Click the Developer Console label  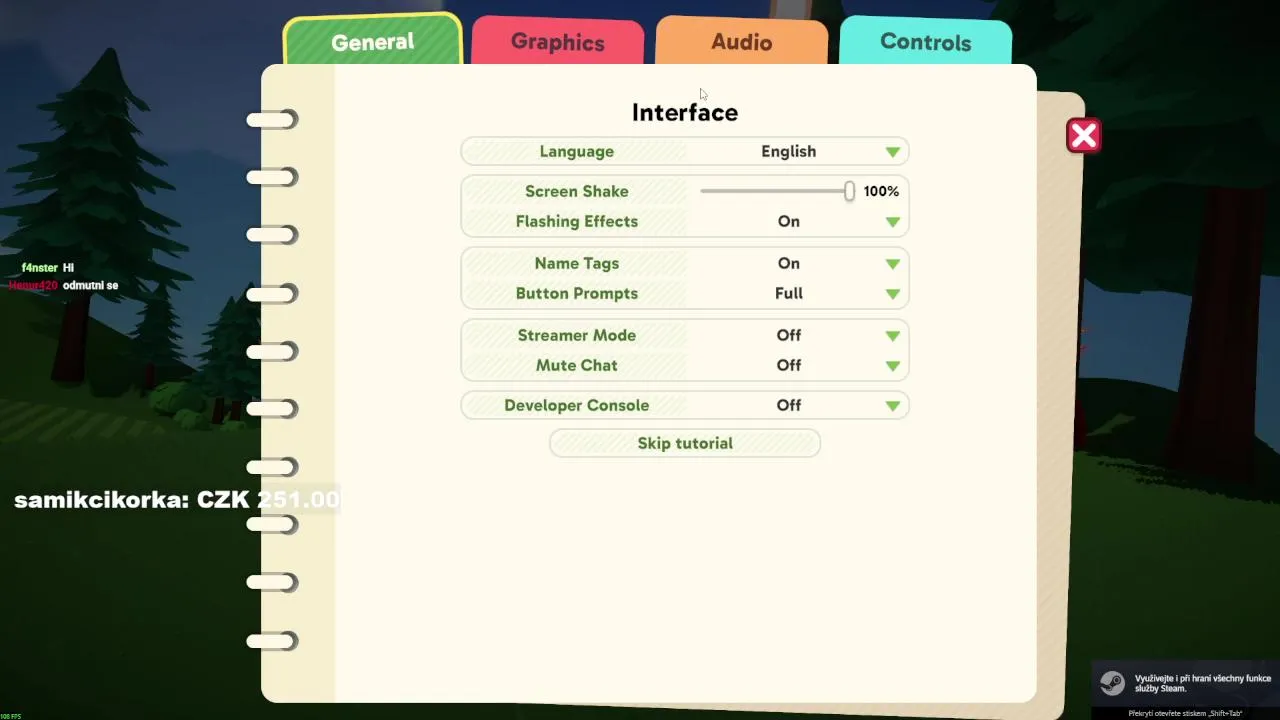point(576,405)
